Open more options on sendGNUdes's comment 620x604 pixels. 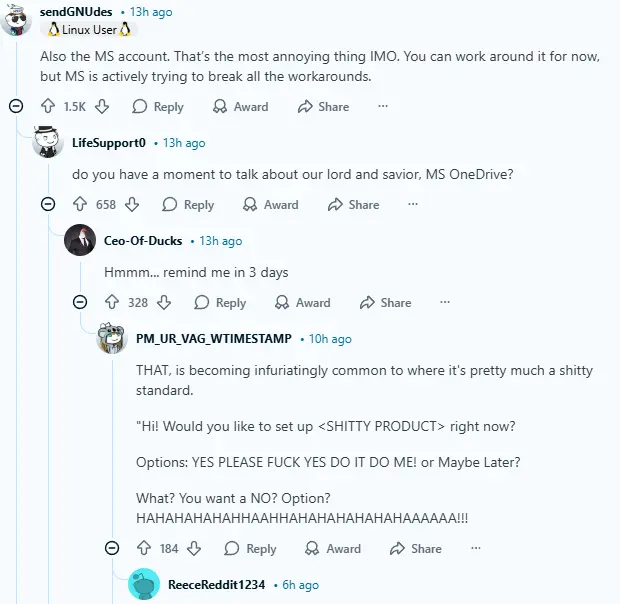(x=382, y=106)
